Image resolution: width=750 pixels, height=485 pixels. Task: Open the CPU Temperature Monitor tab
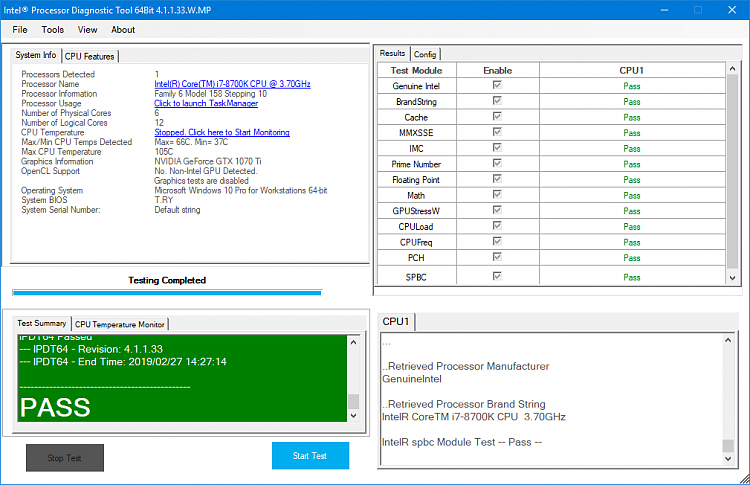coord(120,324)
